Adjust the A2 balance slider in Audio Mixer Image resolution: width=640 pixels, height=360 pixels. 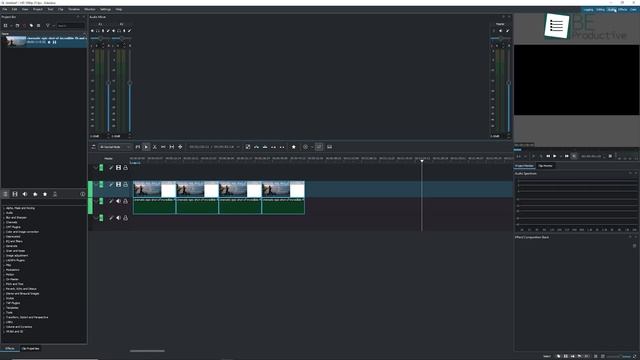point(122,38)
